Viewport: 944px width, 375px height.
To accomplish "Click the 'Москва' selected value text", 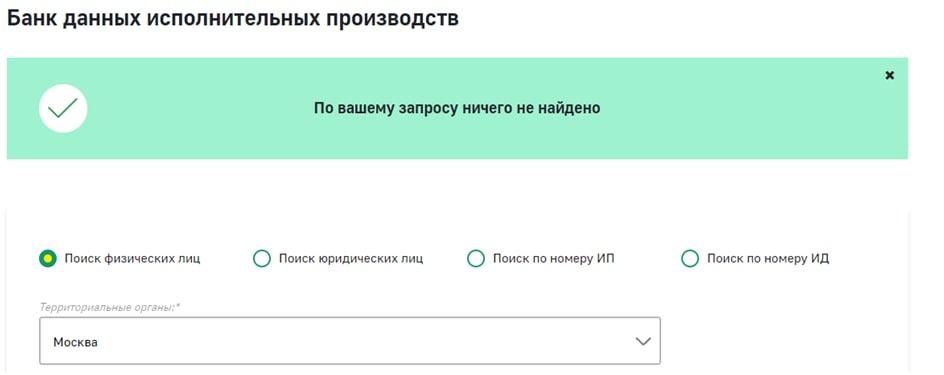I will tap(75, 342).
